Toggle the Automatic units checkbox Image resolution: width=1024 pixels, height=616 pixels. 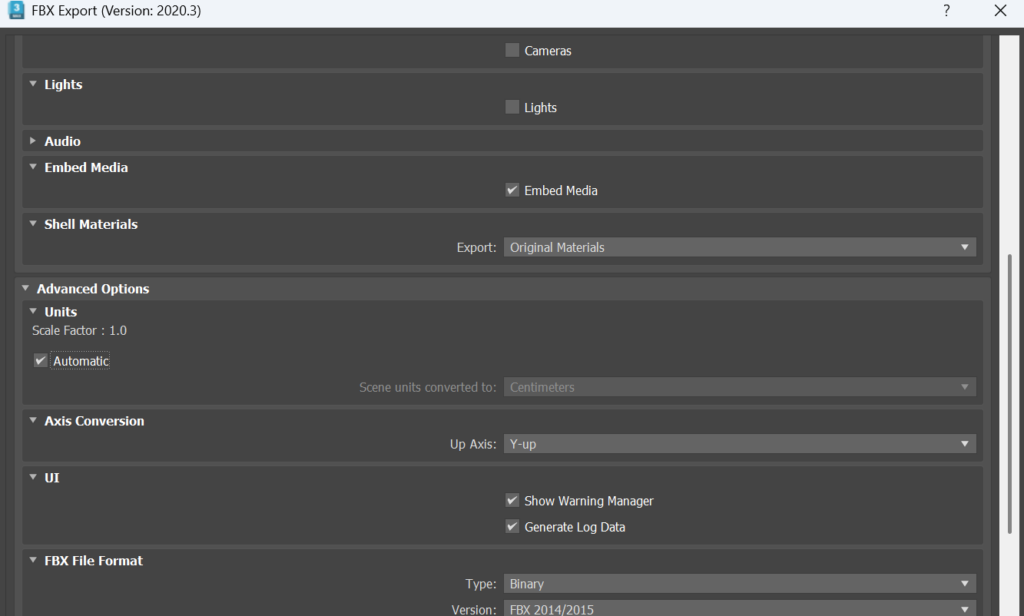[x=41, y=361]
